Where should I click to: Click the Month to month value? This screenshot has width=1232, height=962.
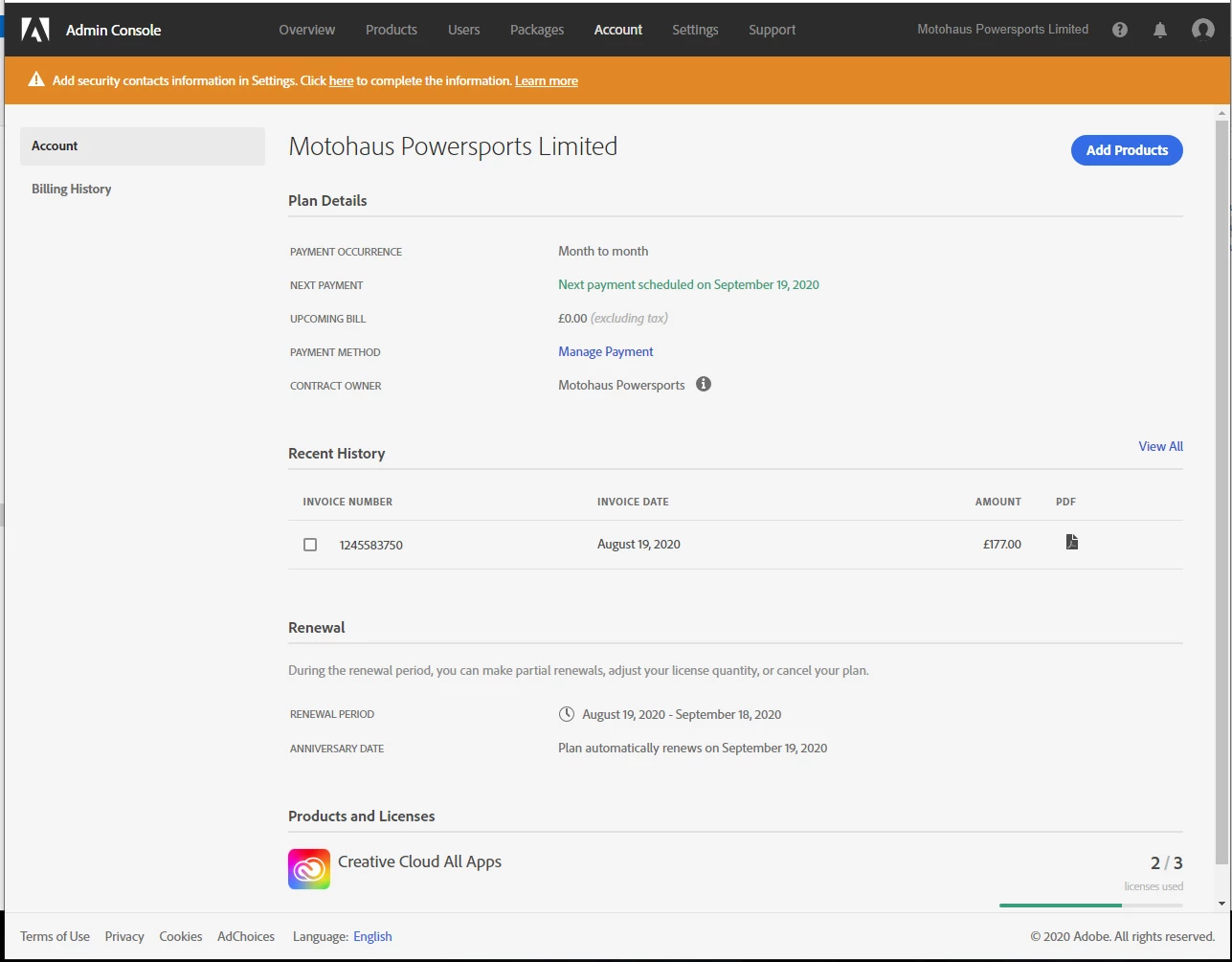click(x=603, y=251)
